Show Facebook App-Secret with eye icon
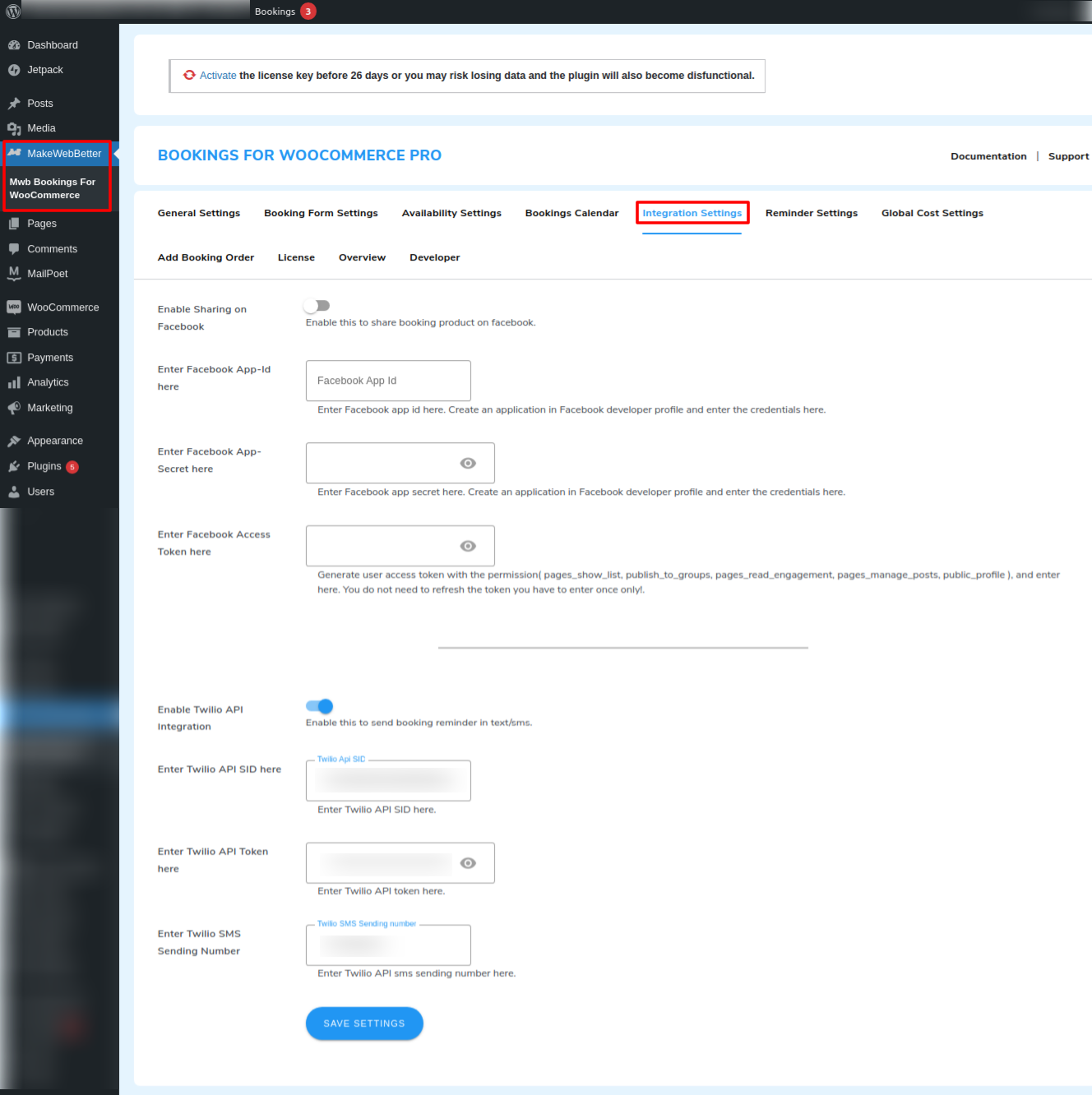1092x1095 pixels. [468, 464]
